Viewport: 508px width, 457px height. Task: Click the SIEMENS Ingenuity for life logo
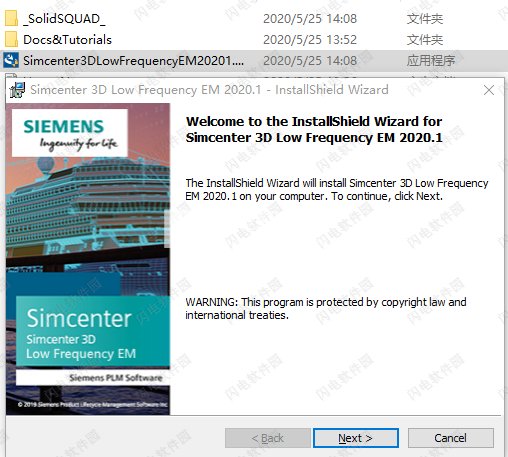pyautogui.click(x=70, y=133)
